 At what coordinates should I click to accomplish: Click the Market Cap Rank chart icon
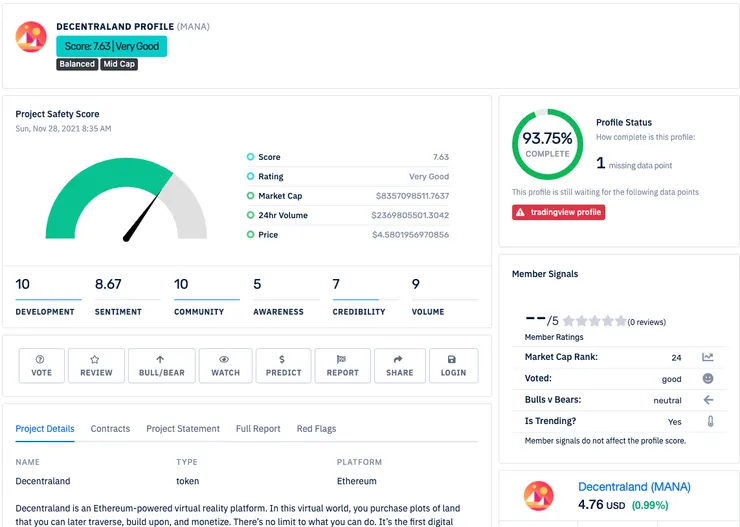point(707,357)
